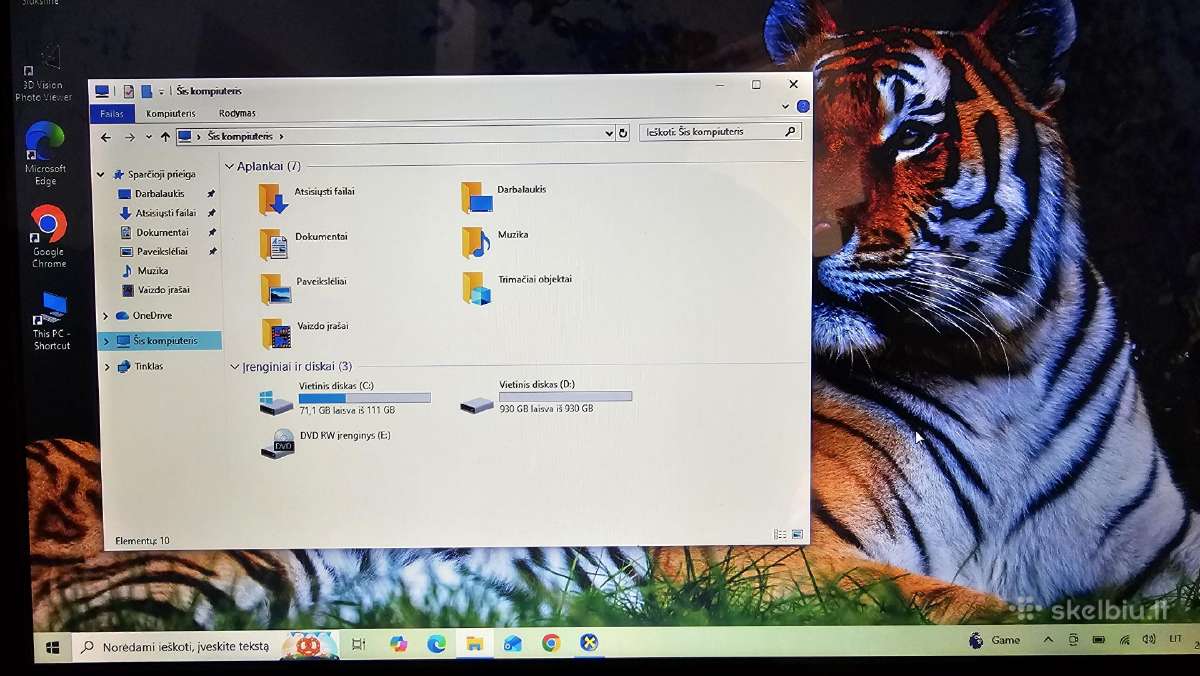
Task: Select the Dokumentai folder icon
Action: coord(274,244)
